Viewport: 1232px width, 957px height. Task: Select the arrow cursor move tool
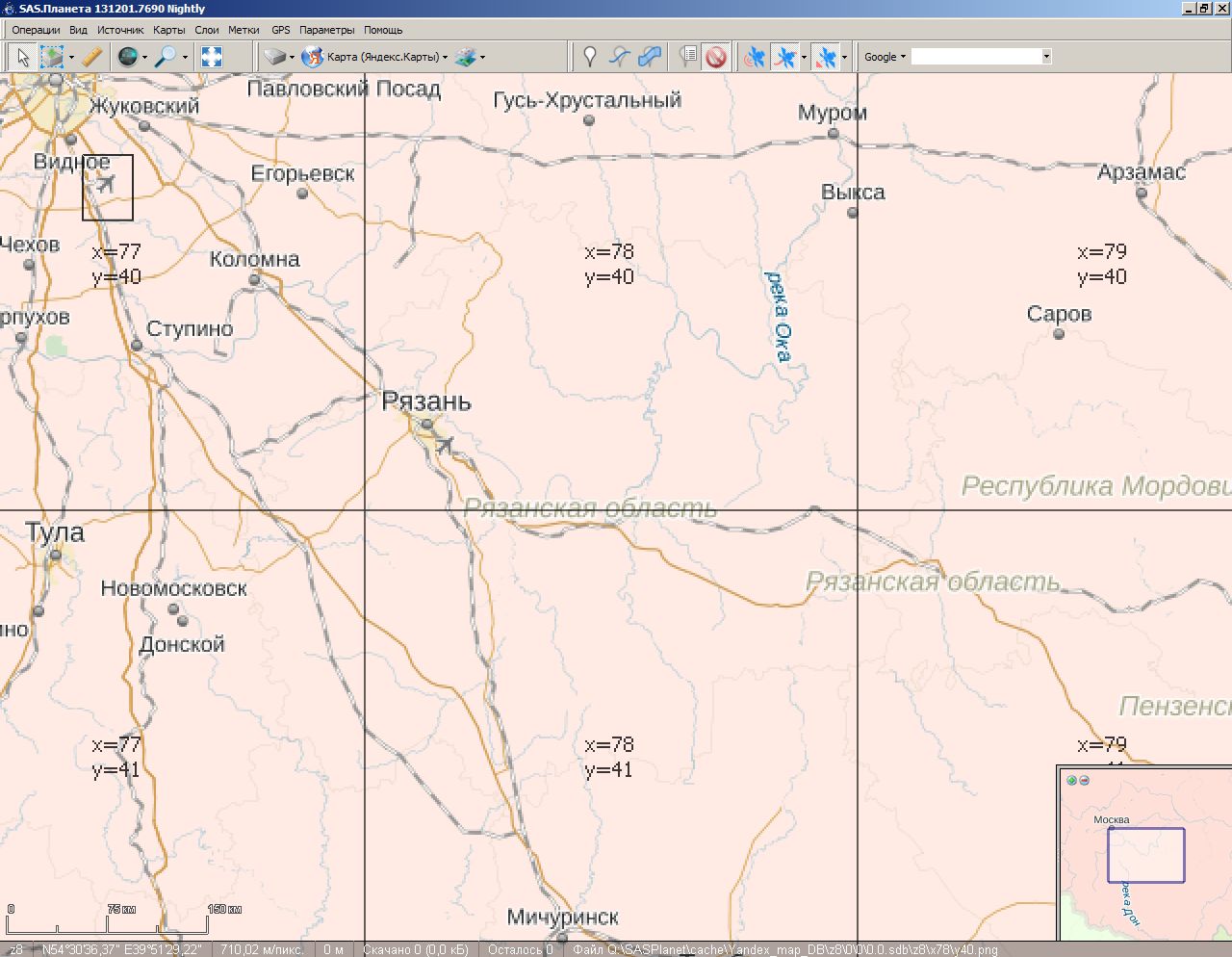pos(22,57)
